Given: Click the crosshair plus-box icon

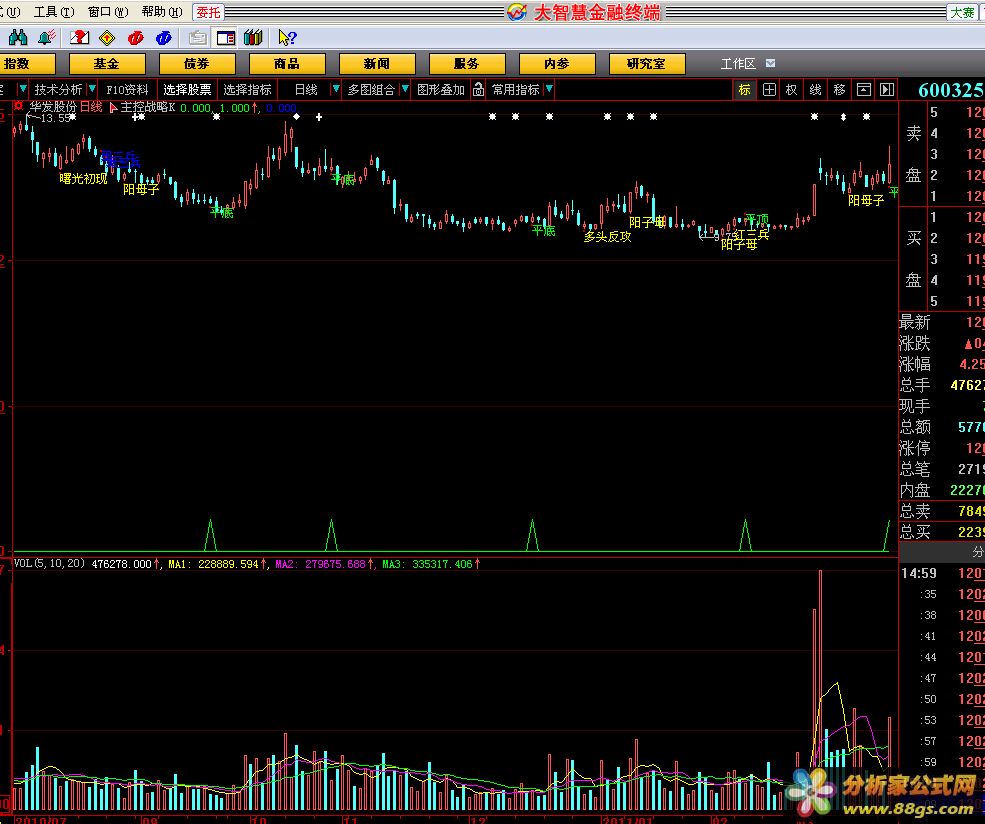Looking at the screenshot, I should pos(769,89).
